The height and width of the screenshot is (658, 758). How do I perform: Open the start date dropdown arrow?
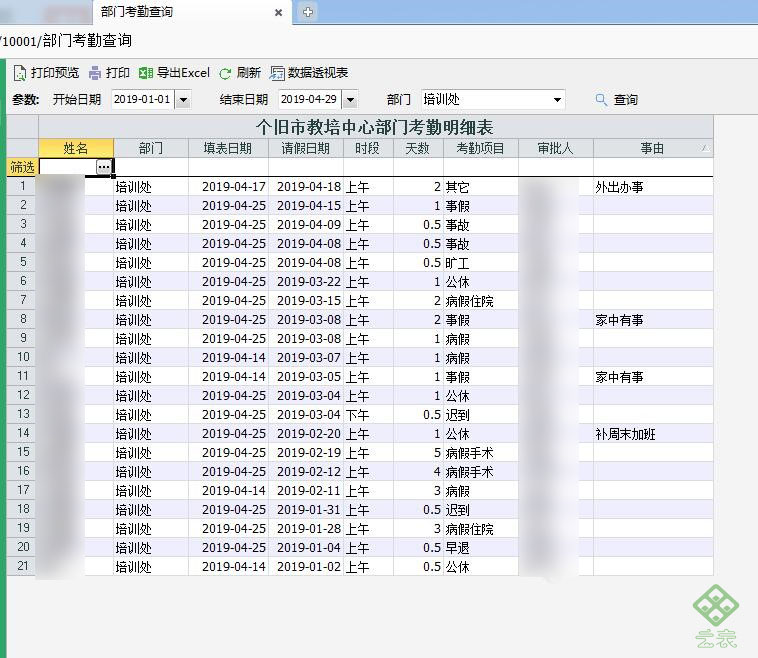(x=183, y=100)
